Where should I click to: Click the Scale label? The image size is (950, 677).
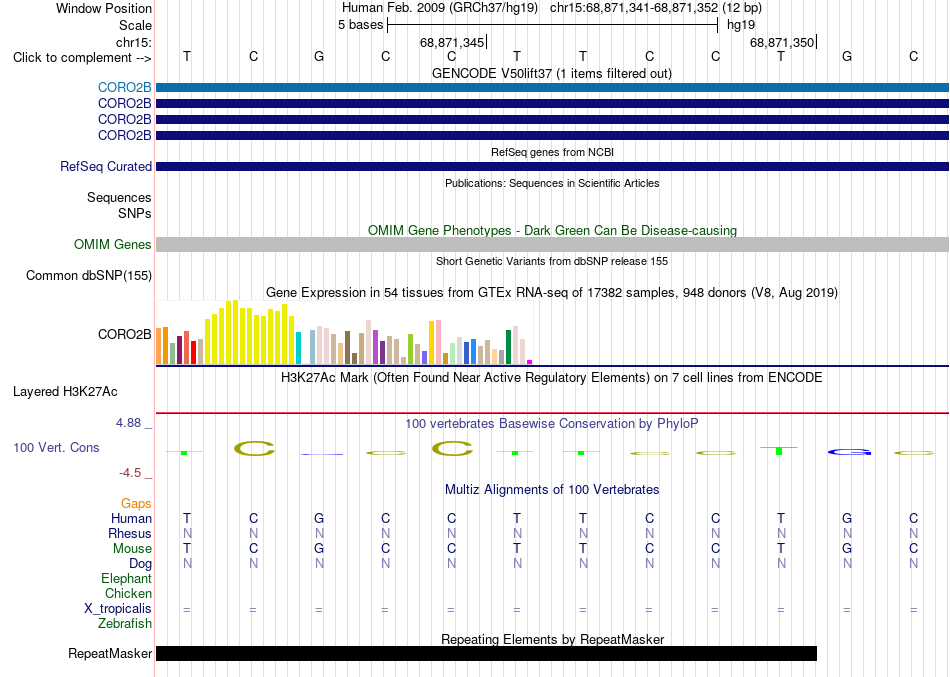coord(135,25)
